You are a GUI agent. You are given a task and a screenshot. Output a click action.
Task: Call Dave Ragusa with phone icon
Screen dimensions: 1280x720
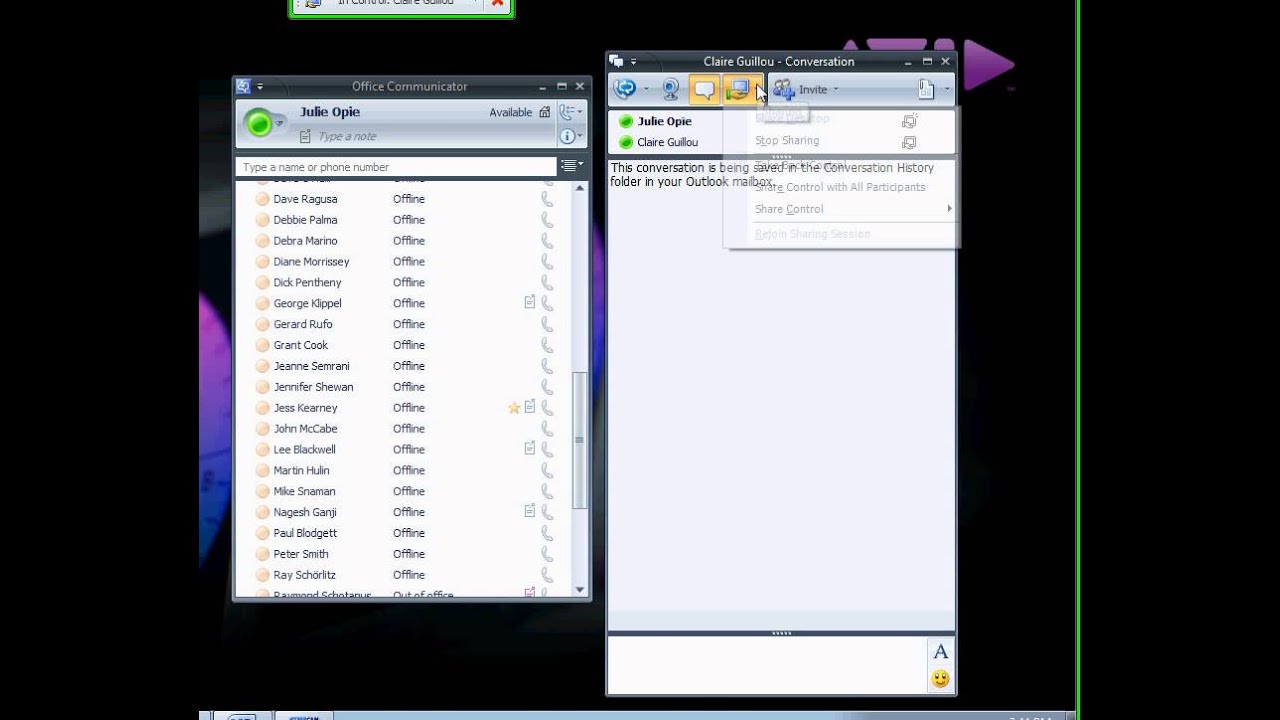click(x=547, y=199)
